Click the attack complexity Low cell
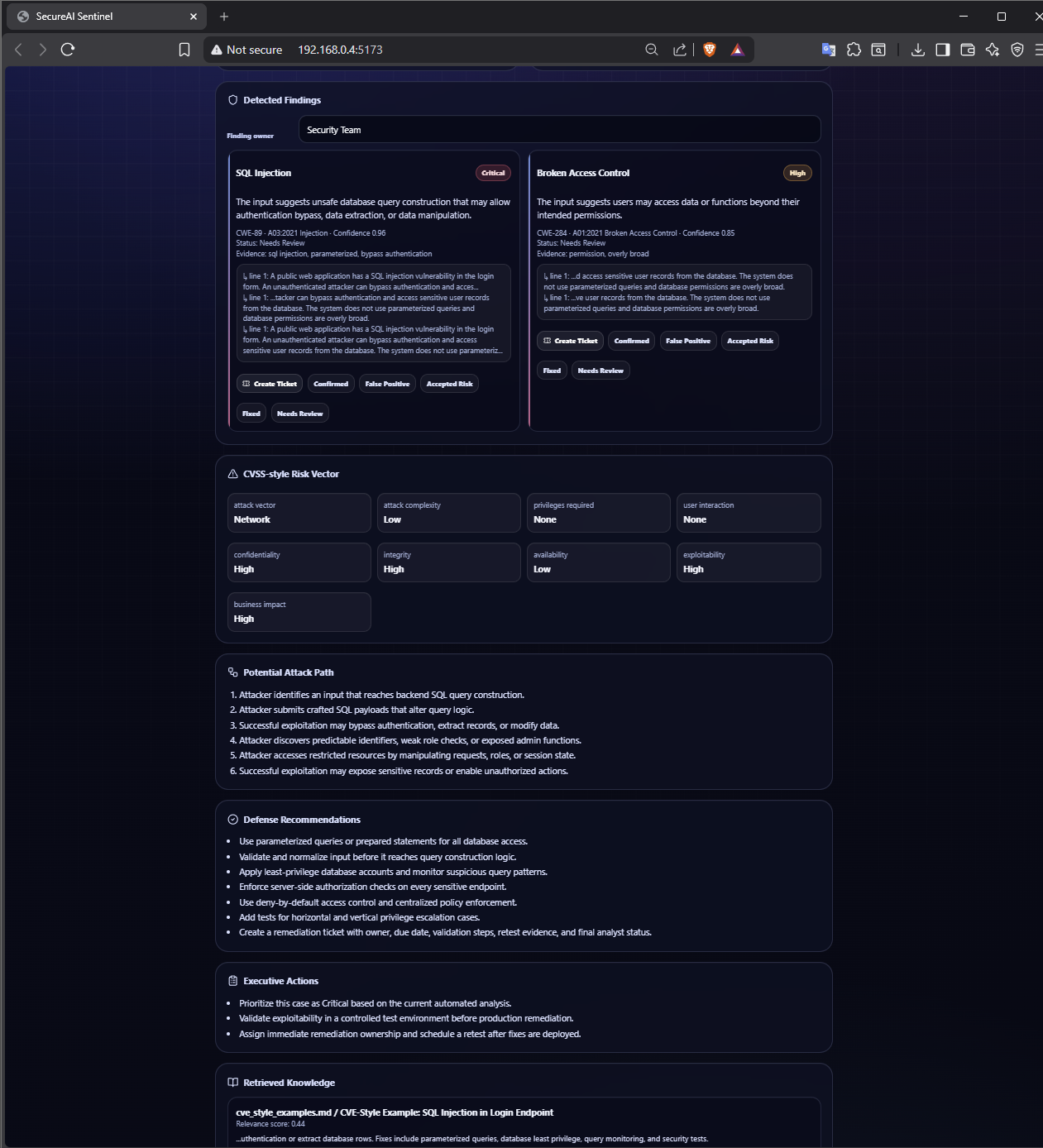Image resolution: width=1043 pixels, height=1148 pixels. 449,513
